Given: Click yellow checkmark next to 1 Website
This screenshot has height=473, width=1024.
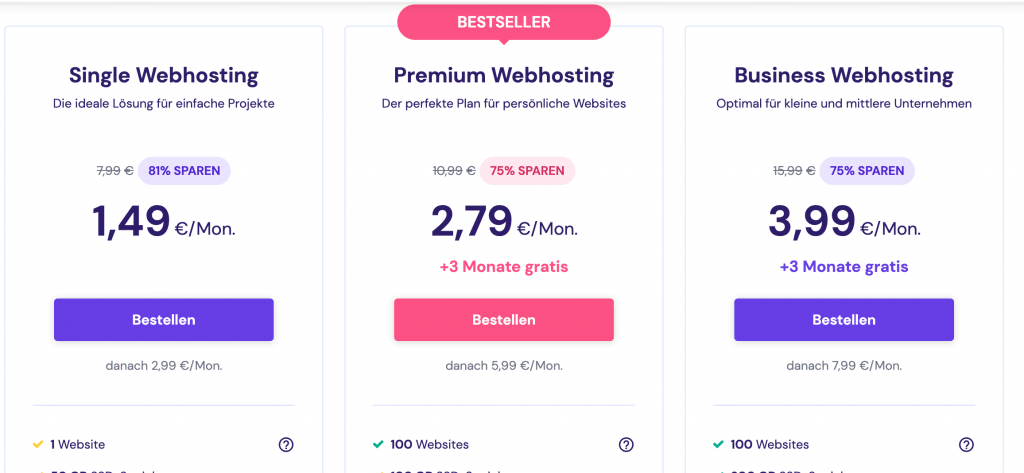Looking at the screenshot, I should click(38, 445).
